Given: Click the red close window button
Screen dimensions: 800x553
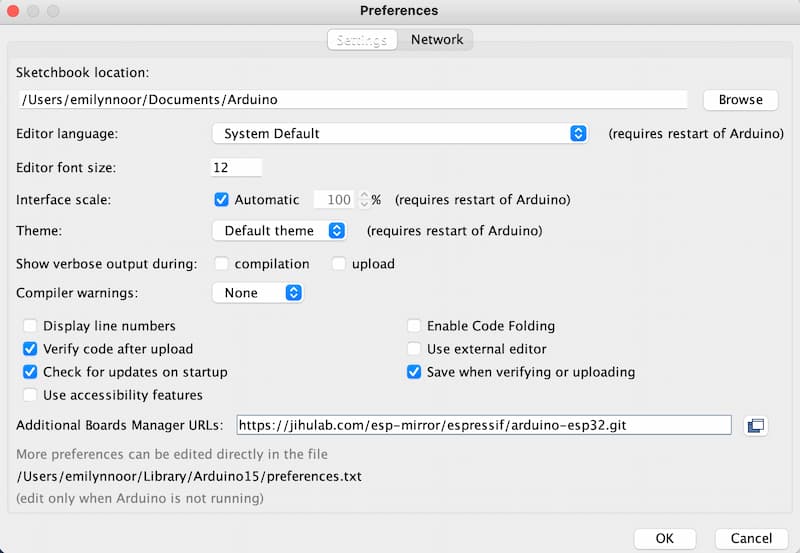Looking at the screenshot, I should coord(15,11).
